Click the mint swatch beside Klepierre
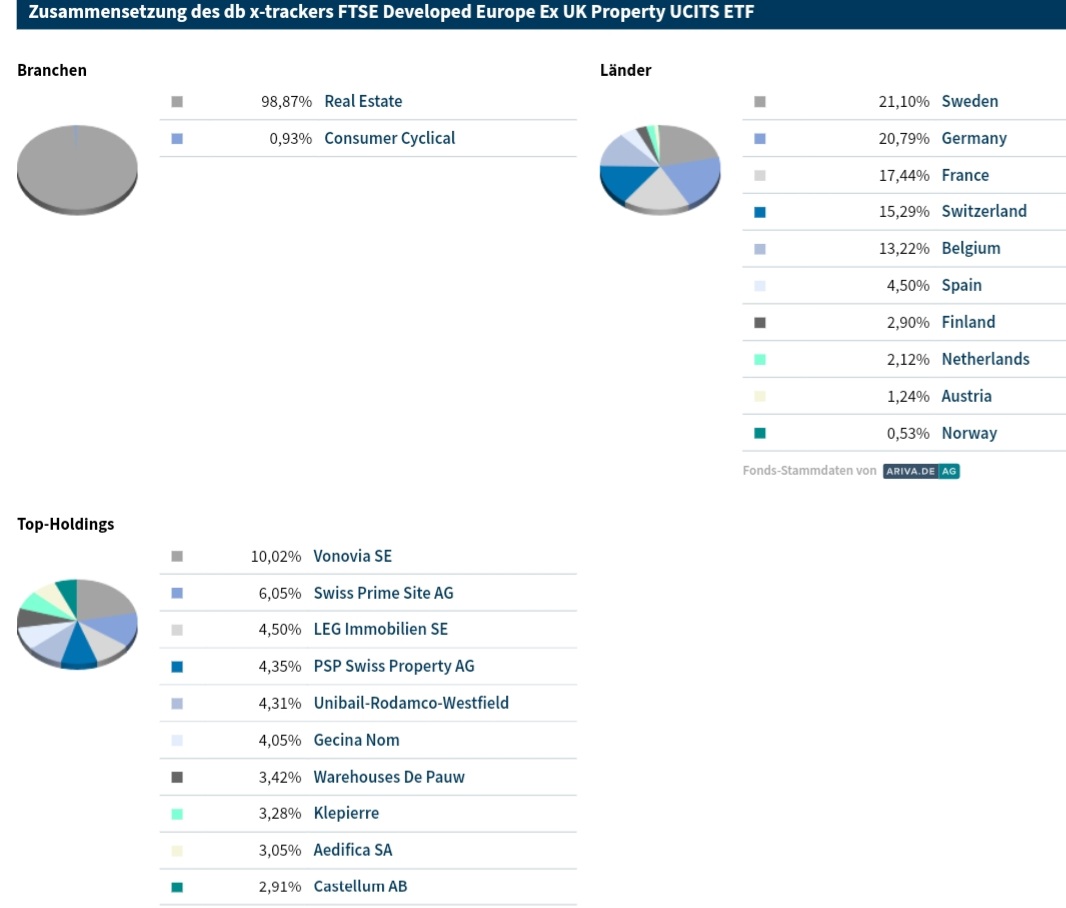The width and height of the screenshot is (1066, 908). click(x=177, y=814)
